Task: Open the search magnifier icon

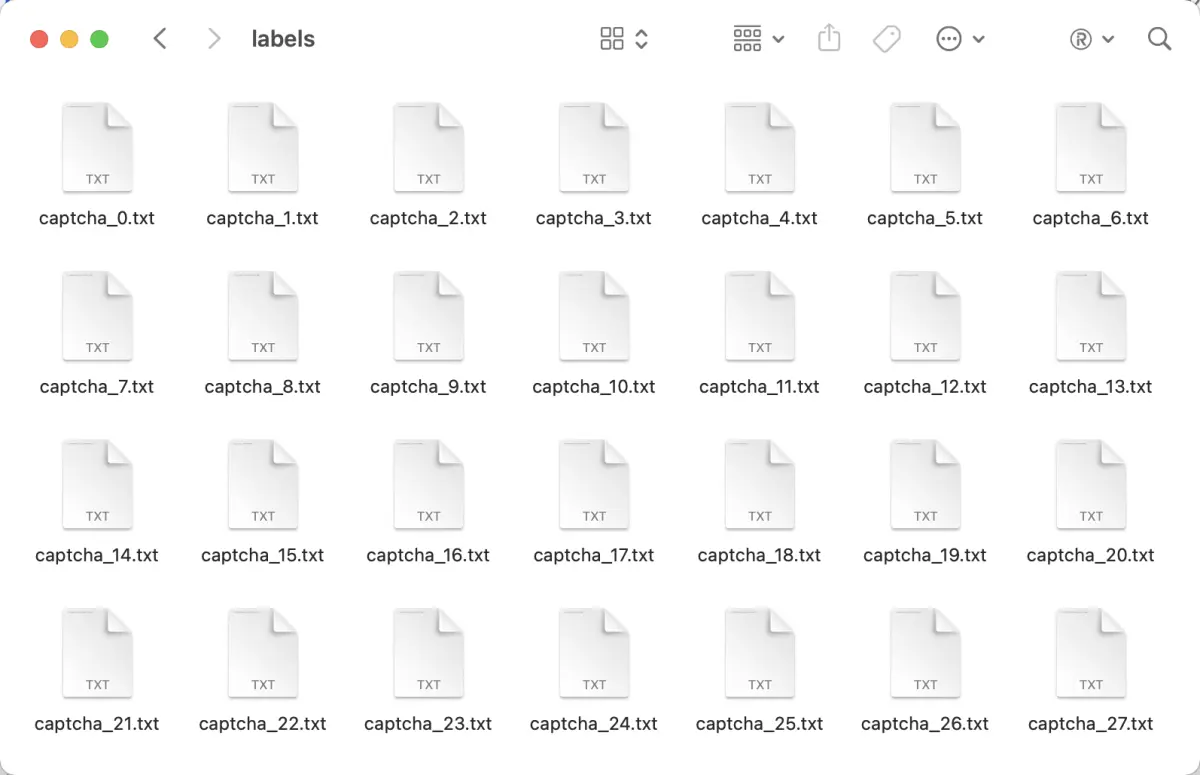Action: [x=1159, y=39]
